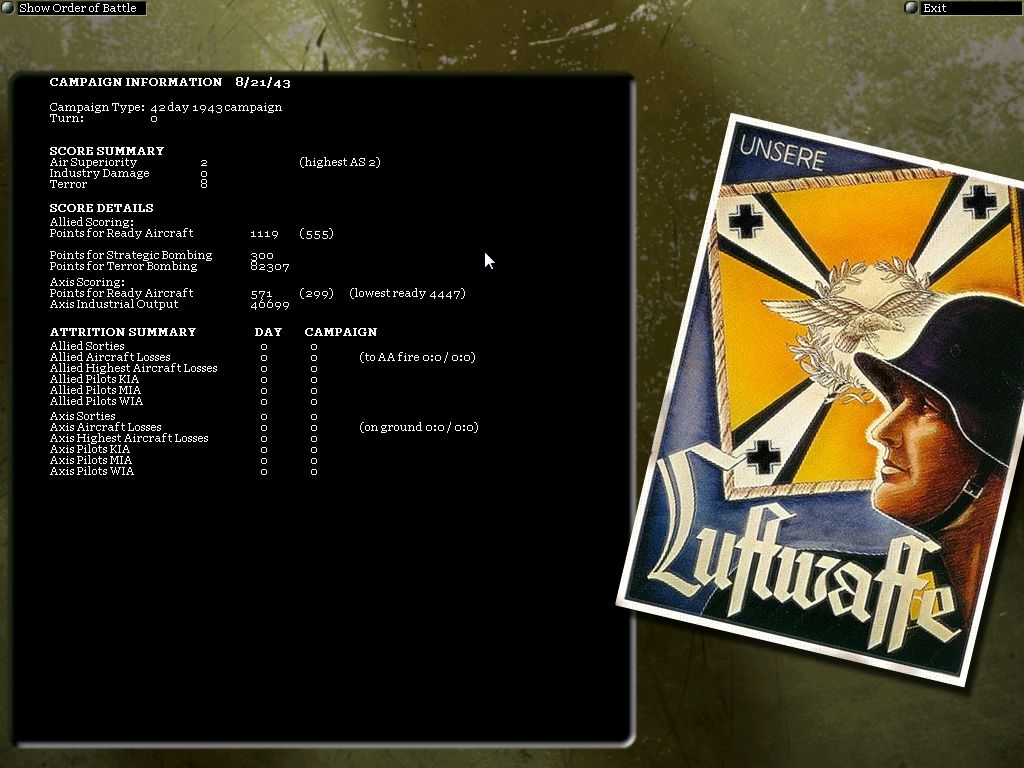Click the '(299)' value
Viewport: 1024px width, 768px height.
point(316,294)
